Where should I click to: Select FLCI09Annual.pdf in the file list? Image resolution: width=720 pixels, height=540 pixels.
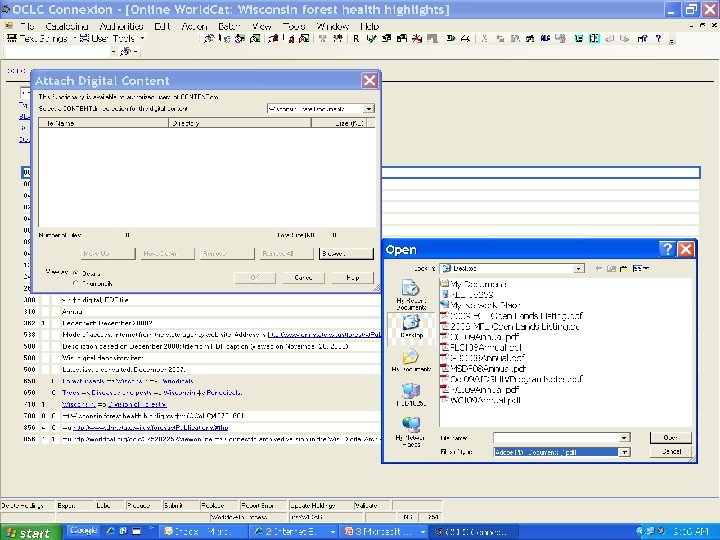481,347
